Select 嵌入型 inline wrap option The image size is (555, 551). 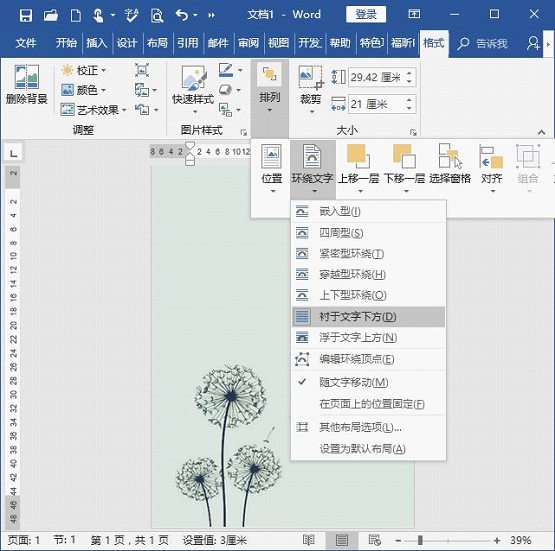[368, 212]
